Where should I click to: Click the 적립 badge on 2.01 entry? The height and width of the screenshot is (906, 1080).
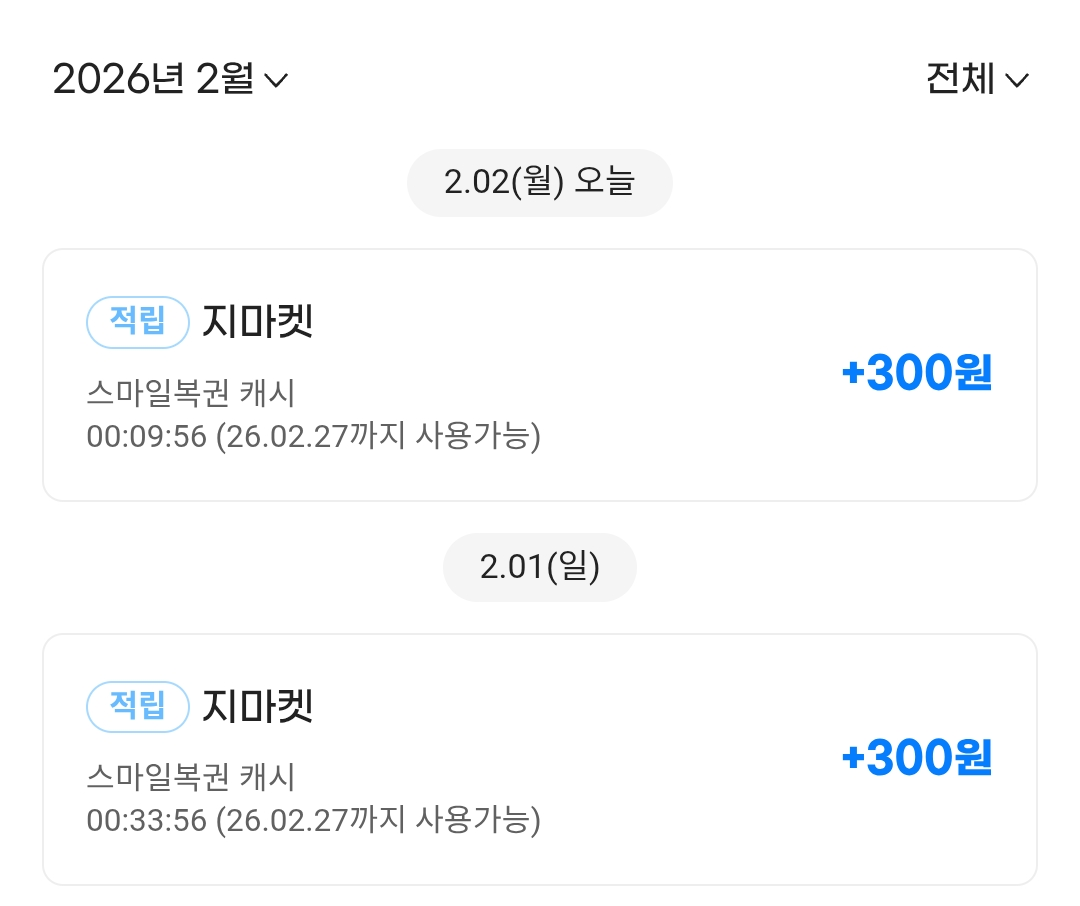pos(138,706)
